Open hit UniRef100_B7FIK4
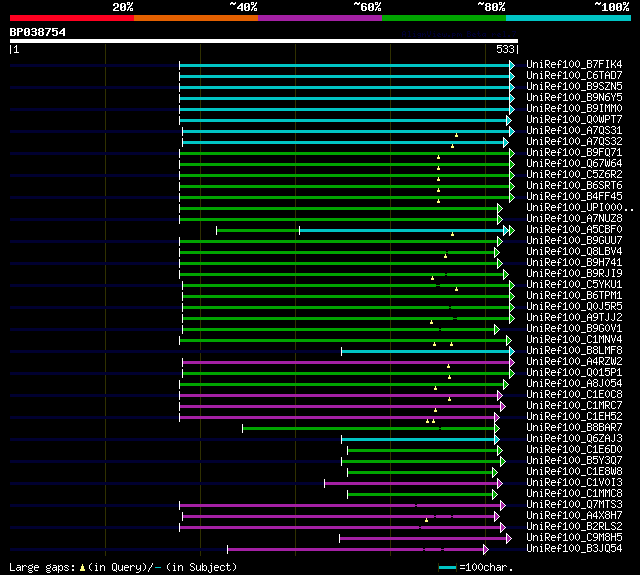The width and height of the screenshot is (640, 575). pyautogui.click(x=574, y=64)
